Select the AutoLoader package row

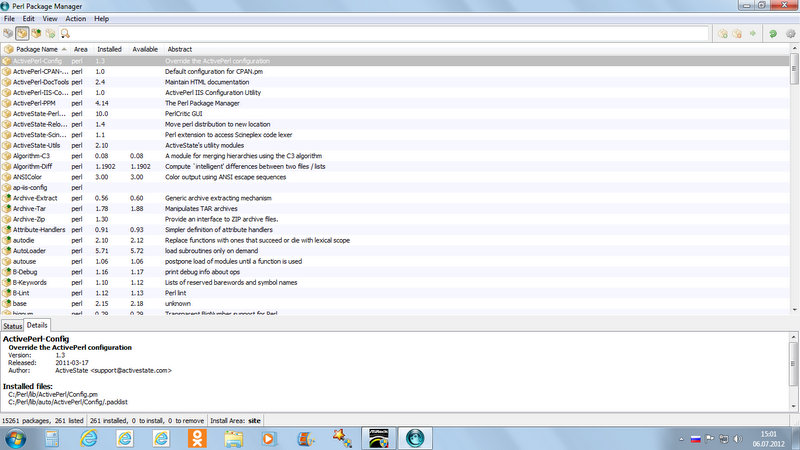[395, 251]
